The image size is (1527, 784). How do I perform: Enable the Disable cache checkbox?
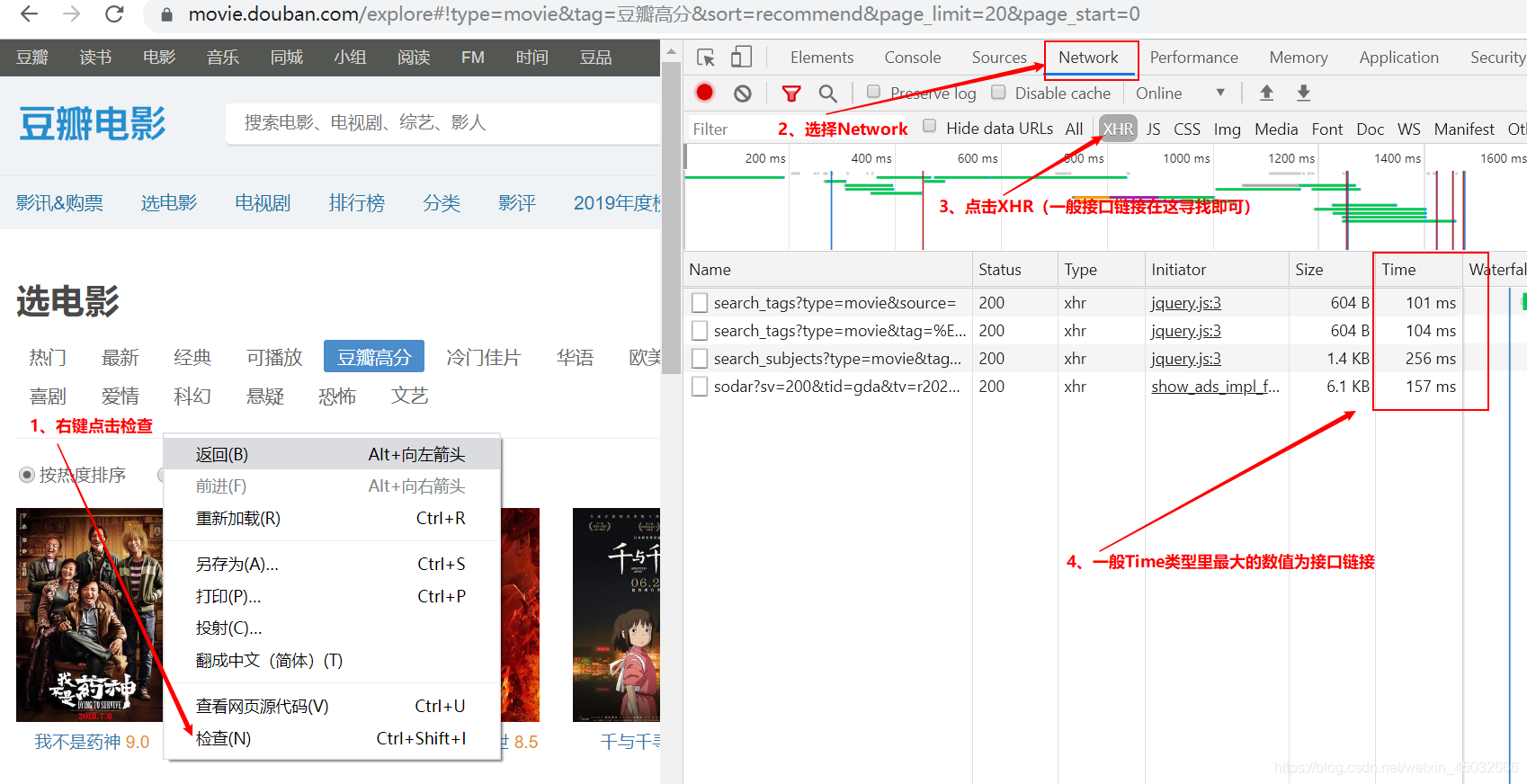pyautogui.click(x=998, y=92)
